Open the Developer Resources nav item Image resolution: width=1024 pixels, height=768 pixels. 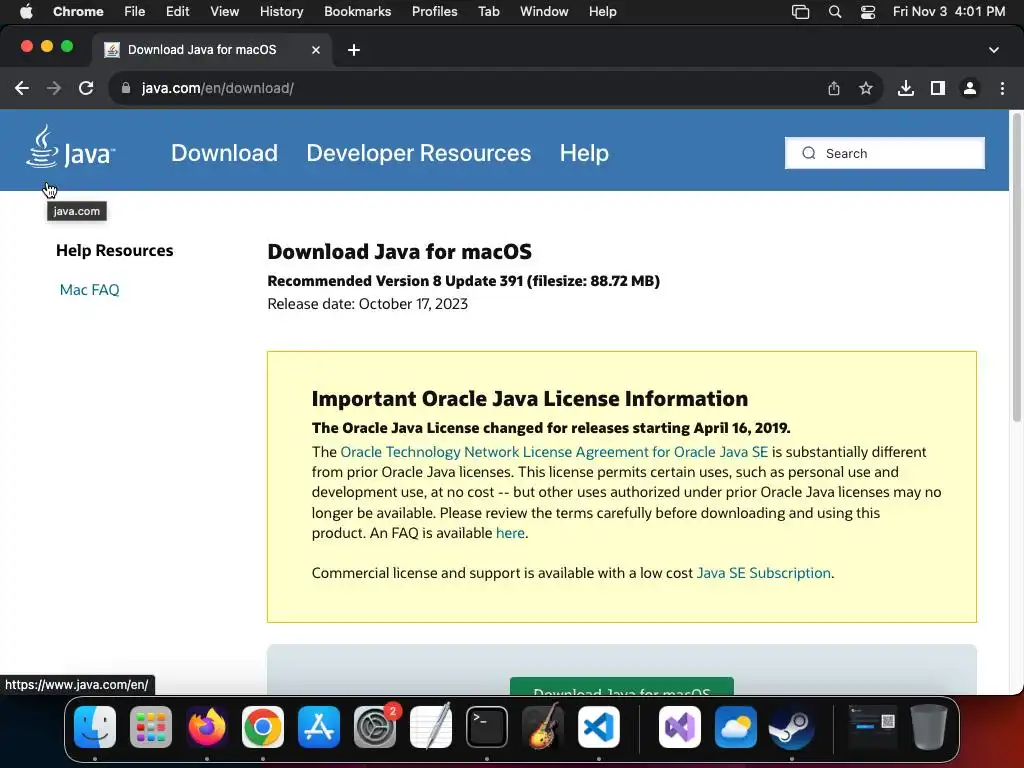click(x=419, y=153)
